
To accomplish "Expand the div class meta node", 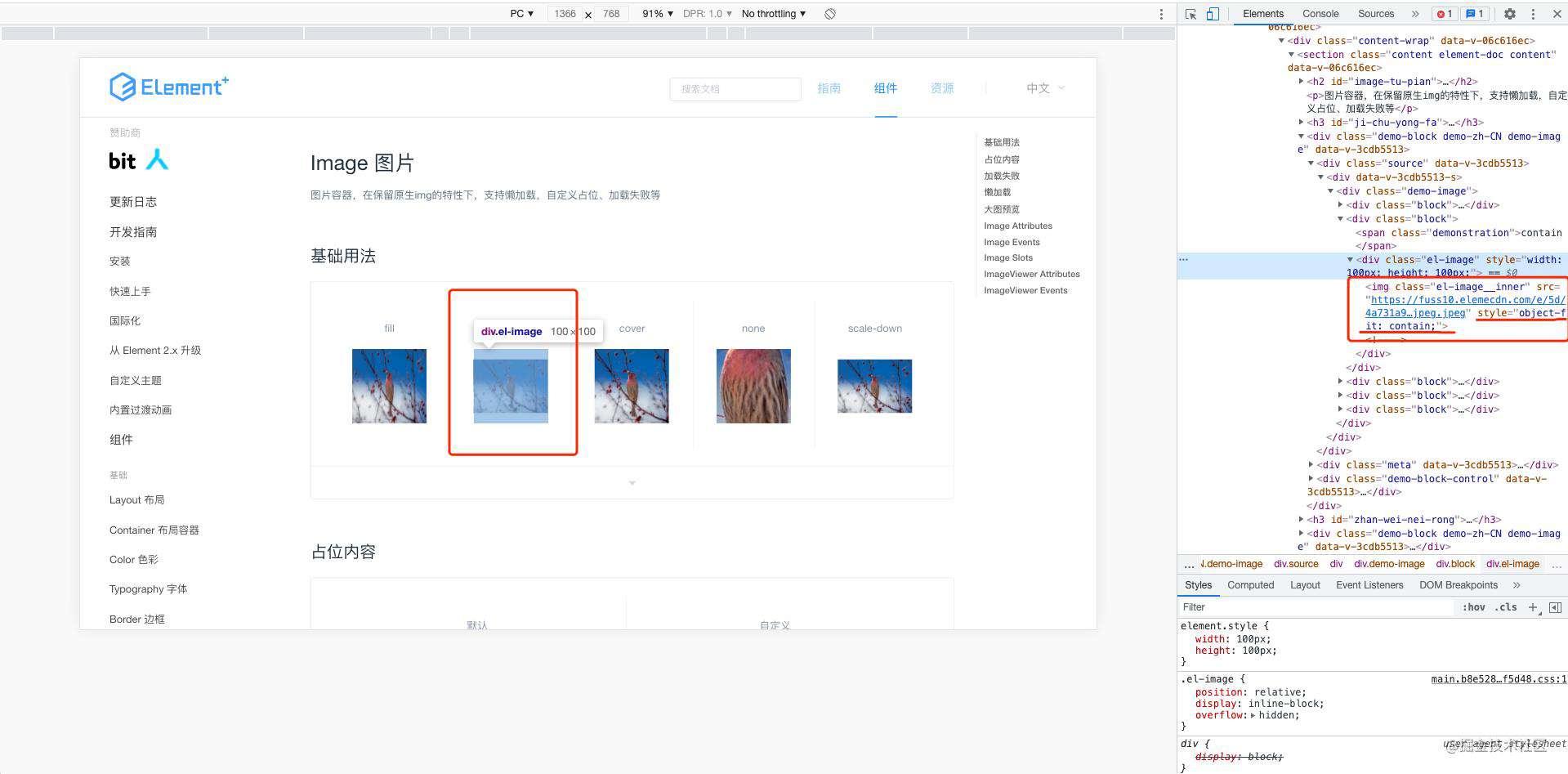I will point(1311,465).
